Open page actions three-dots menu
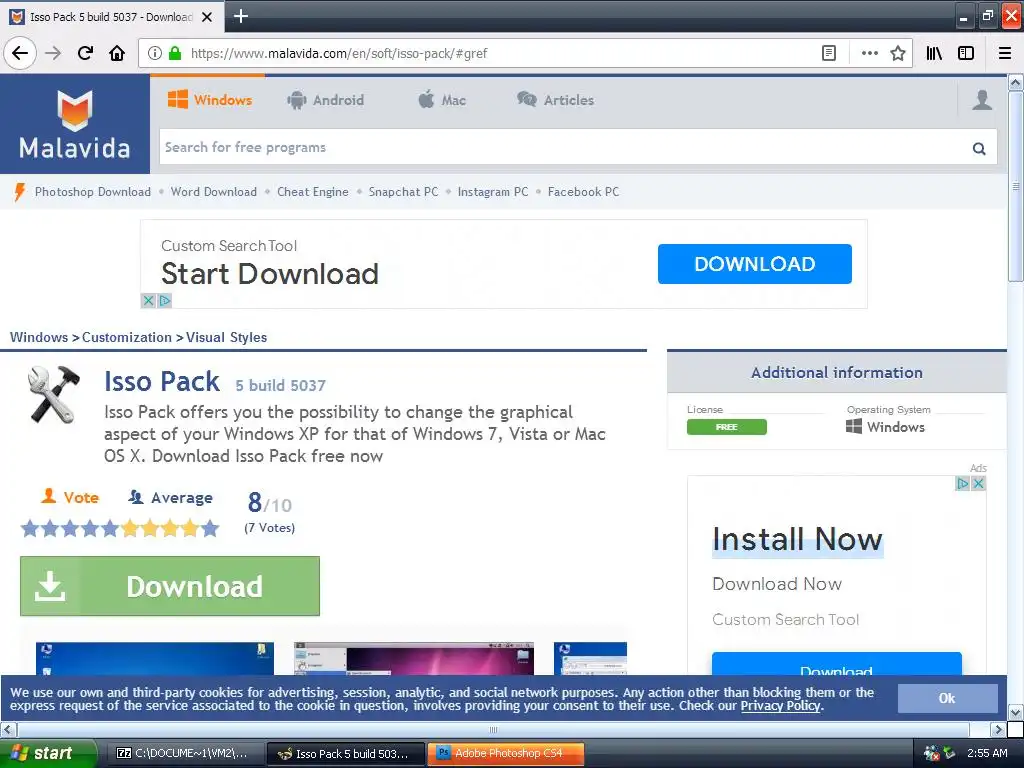 pos(869,53)
